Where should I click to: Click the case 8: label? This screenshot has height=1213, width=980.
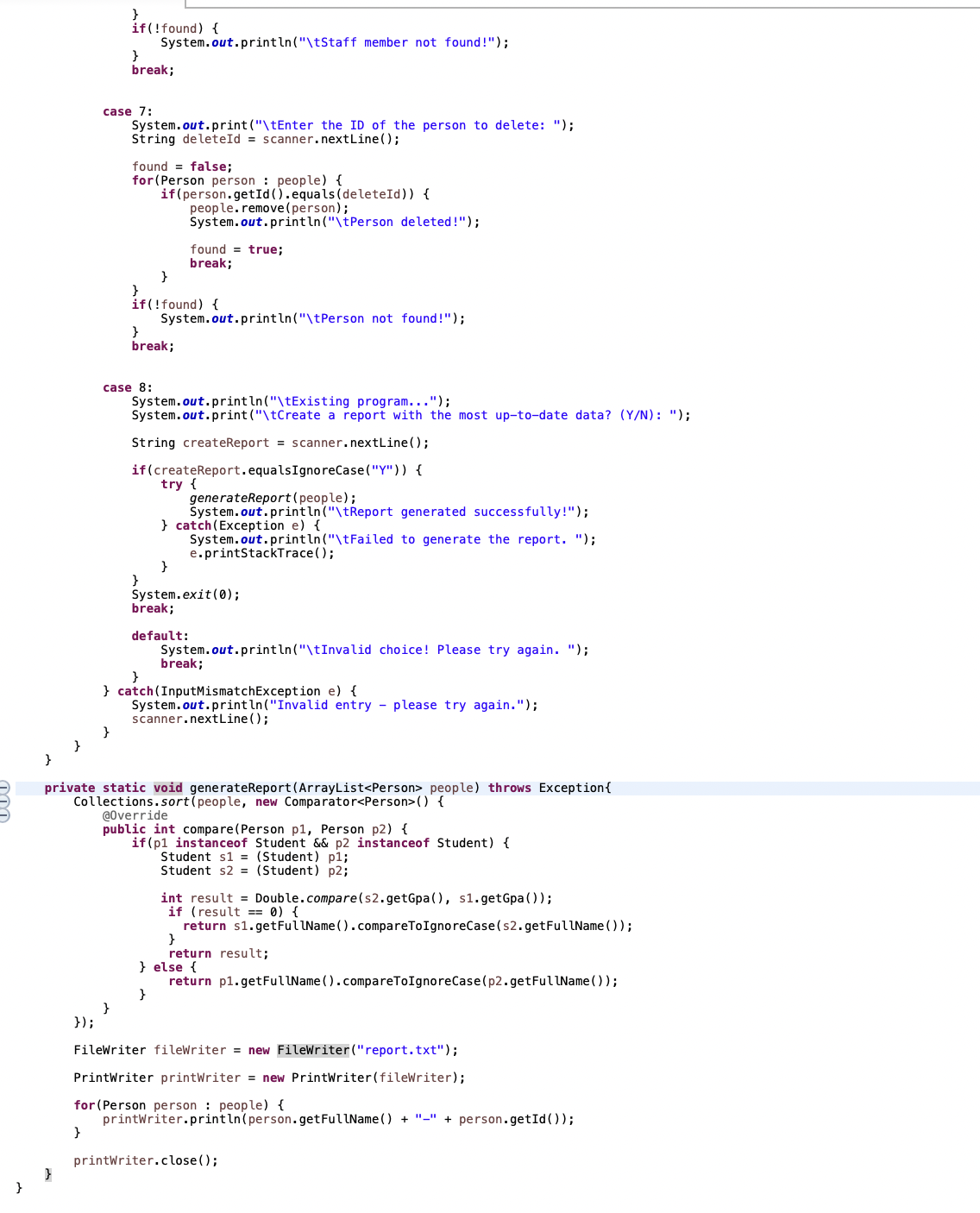(125, 387)
